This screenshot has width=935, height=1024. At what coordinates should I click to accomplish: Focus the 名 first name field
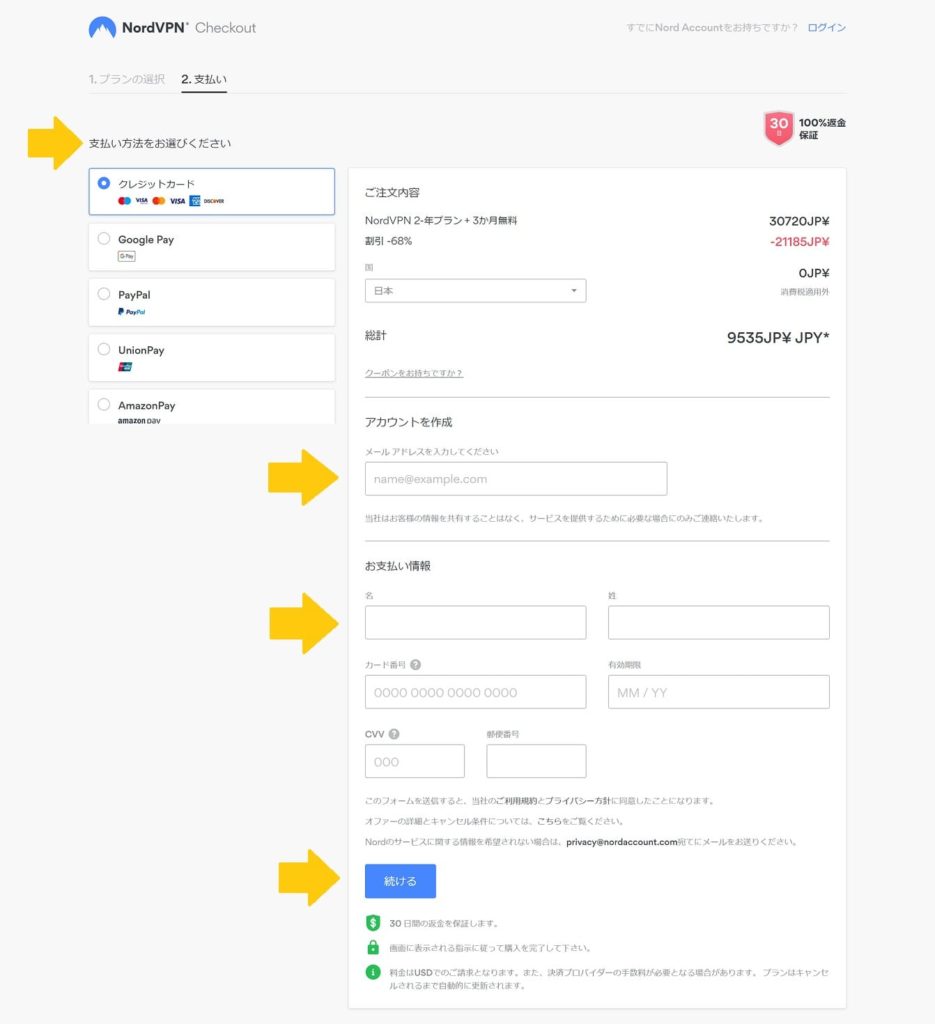(x=475, y=622)
